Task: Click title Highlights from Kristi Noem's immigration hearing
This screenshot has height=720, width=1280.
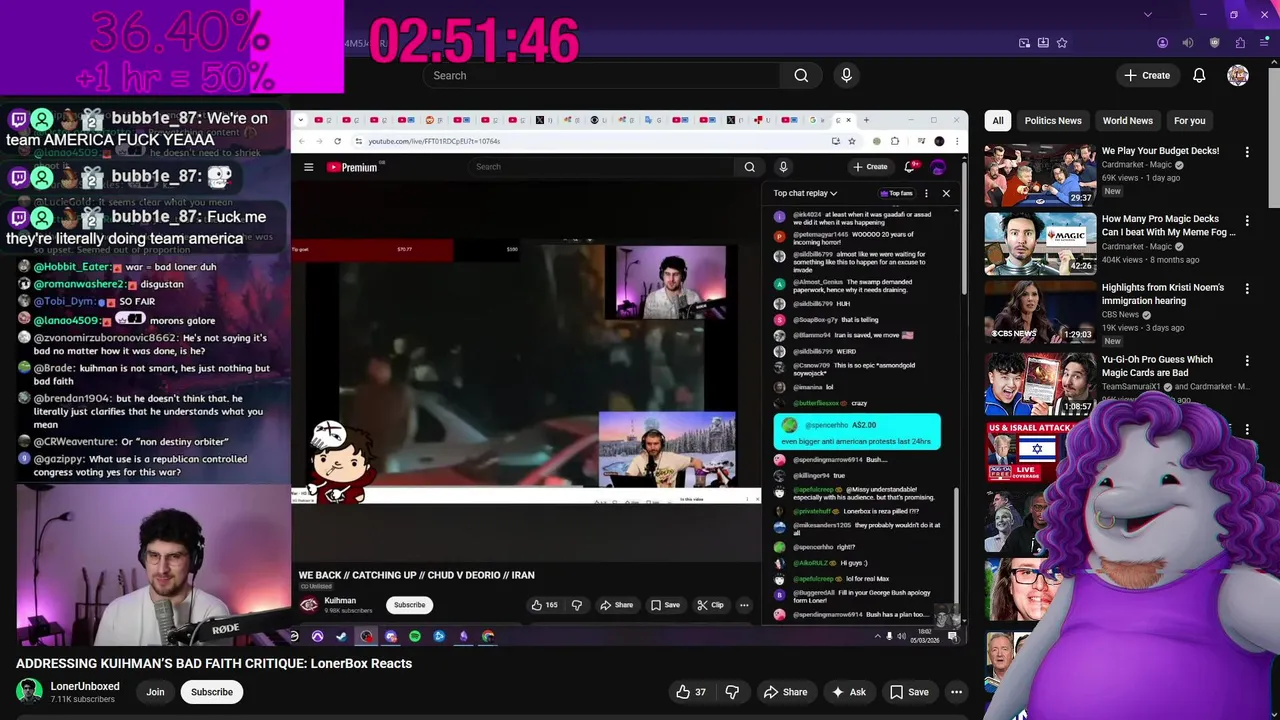Action: point(1163,294)
